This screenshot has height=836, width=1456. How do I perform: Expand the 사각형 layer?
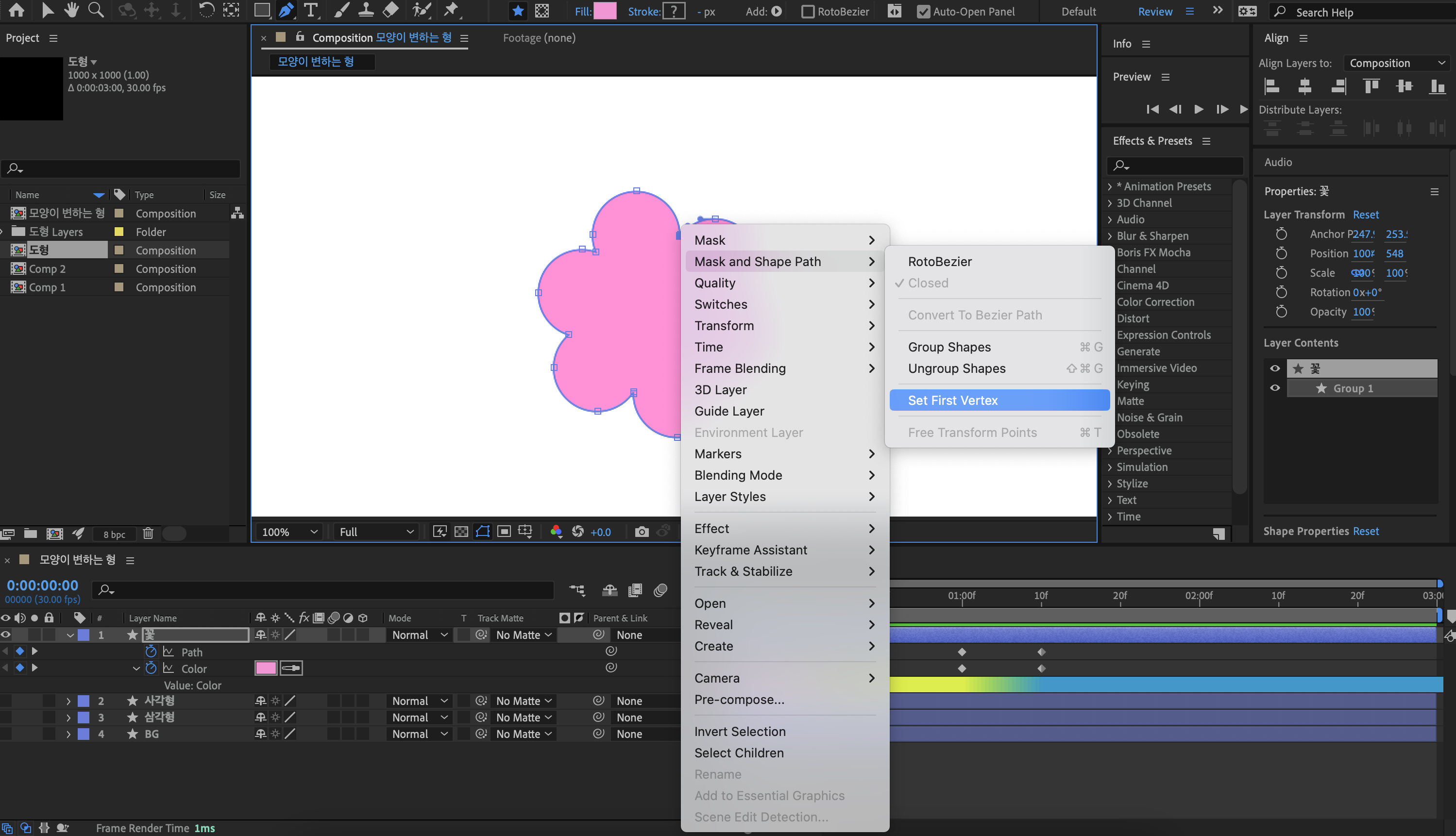click(68, 701)
